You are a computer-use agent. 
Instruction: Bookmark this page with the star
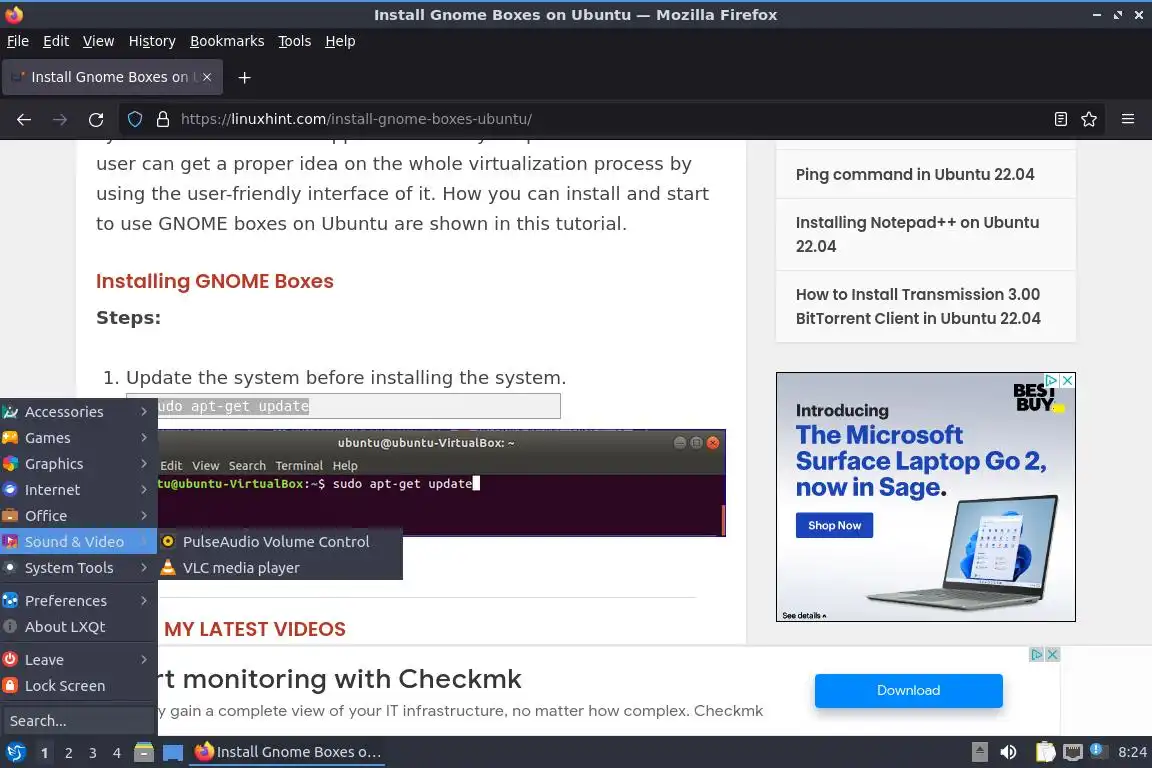[1089, 119]
